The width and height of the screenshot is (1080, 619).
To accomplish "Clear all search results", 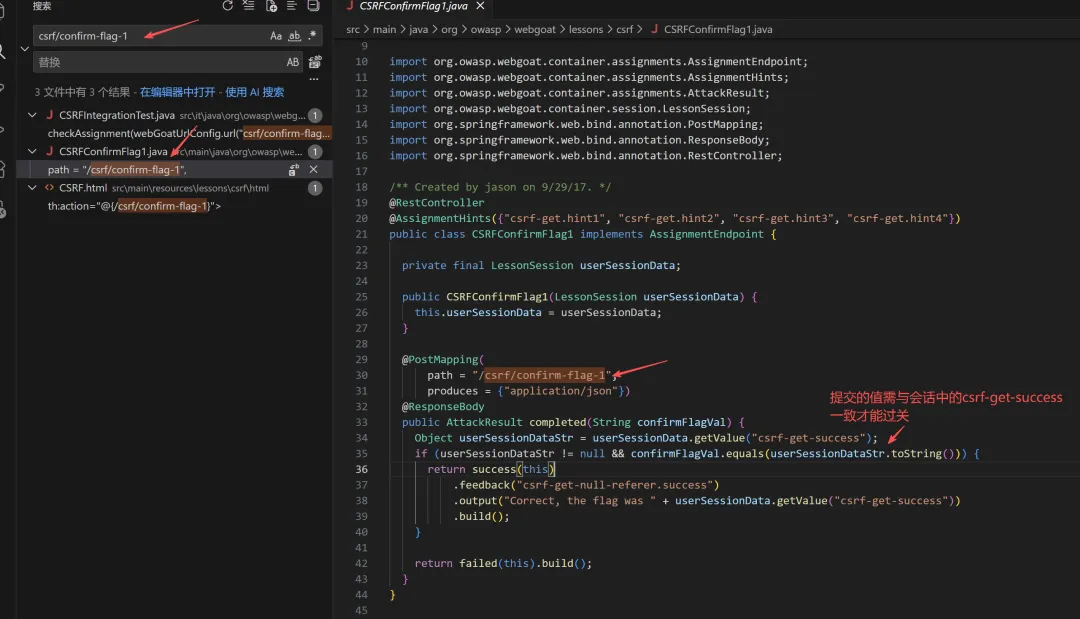I will (249, 6).
